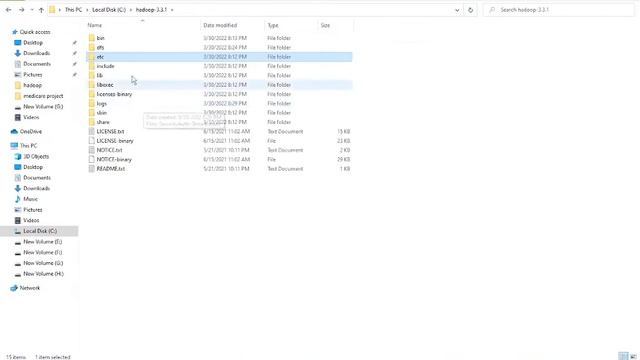The width and height of the screenshot is (640, 360).
Task: Sort files by Size column
Action: [325, 25]
